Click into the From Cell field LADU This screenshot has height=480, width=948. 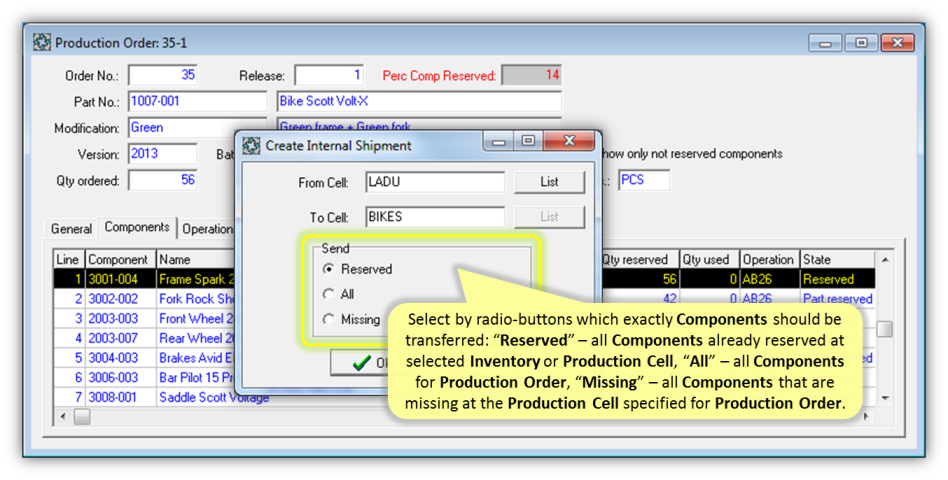point(435,182)
